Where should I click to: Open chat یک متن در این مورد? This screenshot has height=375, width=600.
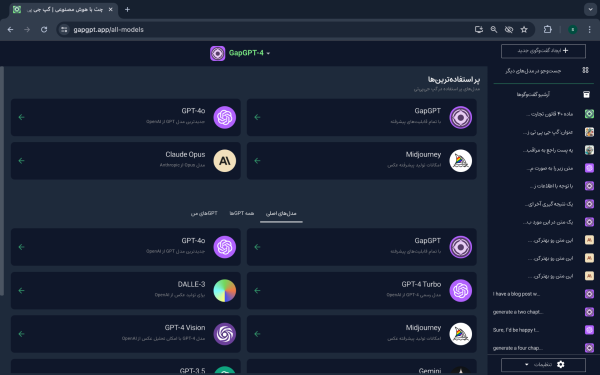point(543,222)
